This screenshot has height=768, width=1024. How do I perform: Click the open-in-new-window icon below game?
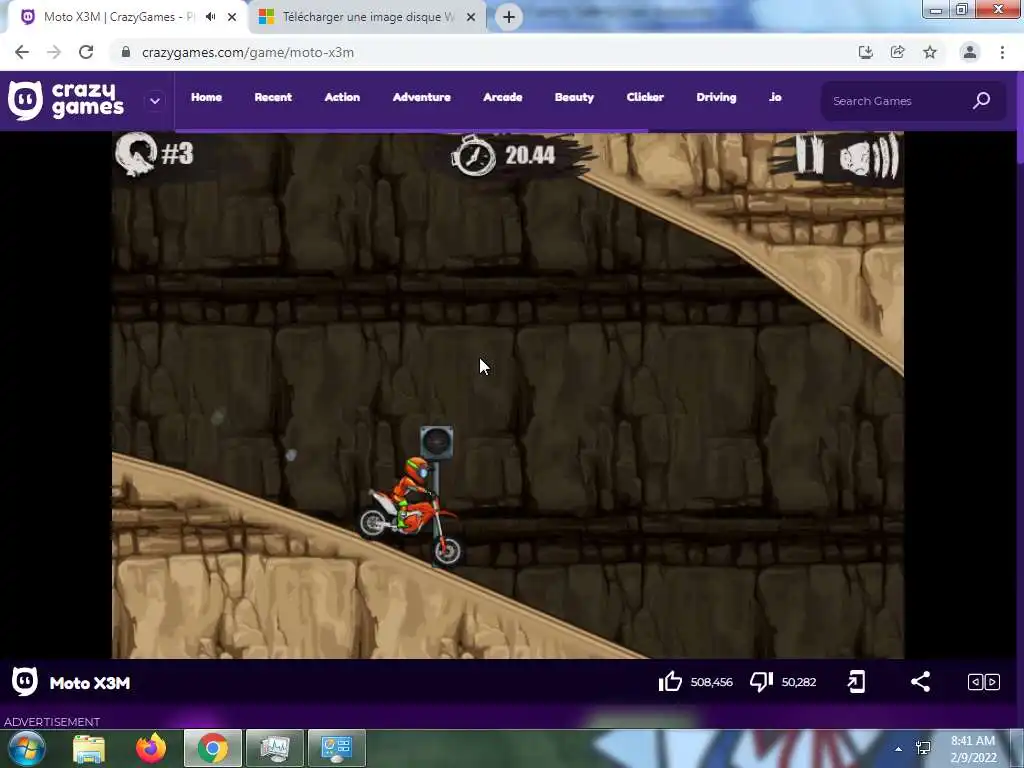click(856, 682)
